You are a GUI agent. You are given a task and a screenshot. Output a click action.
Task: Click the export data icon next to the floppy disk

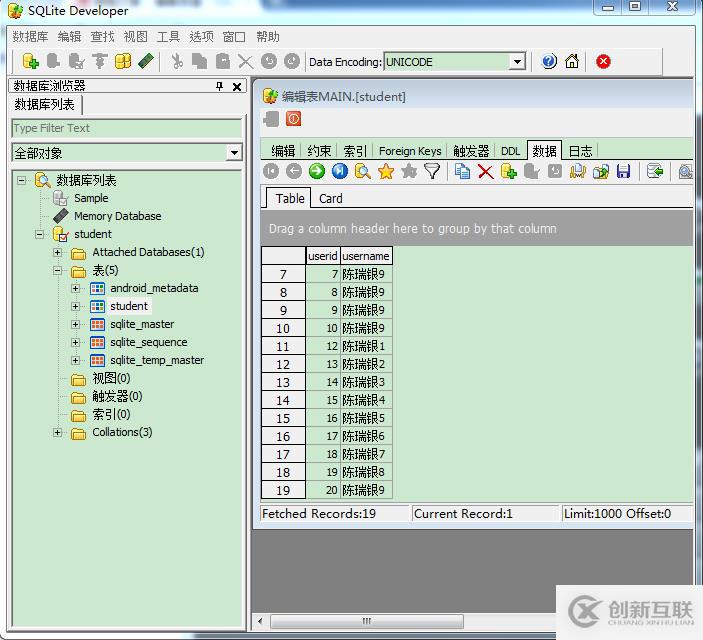(x=601, y=171)
